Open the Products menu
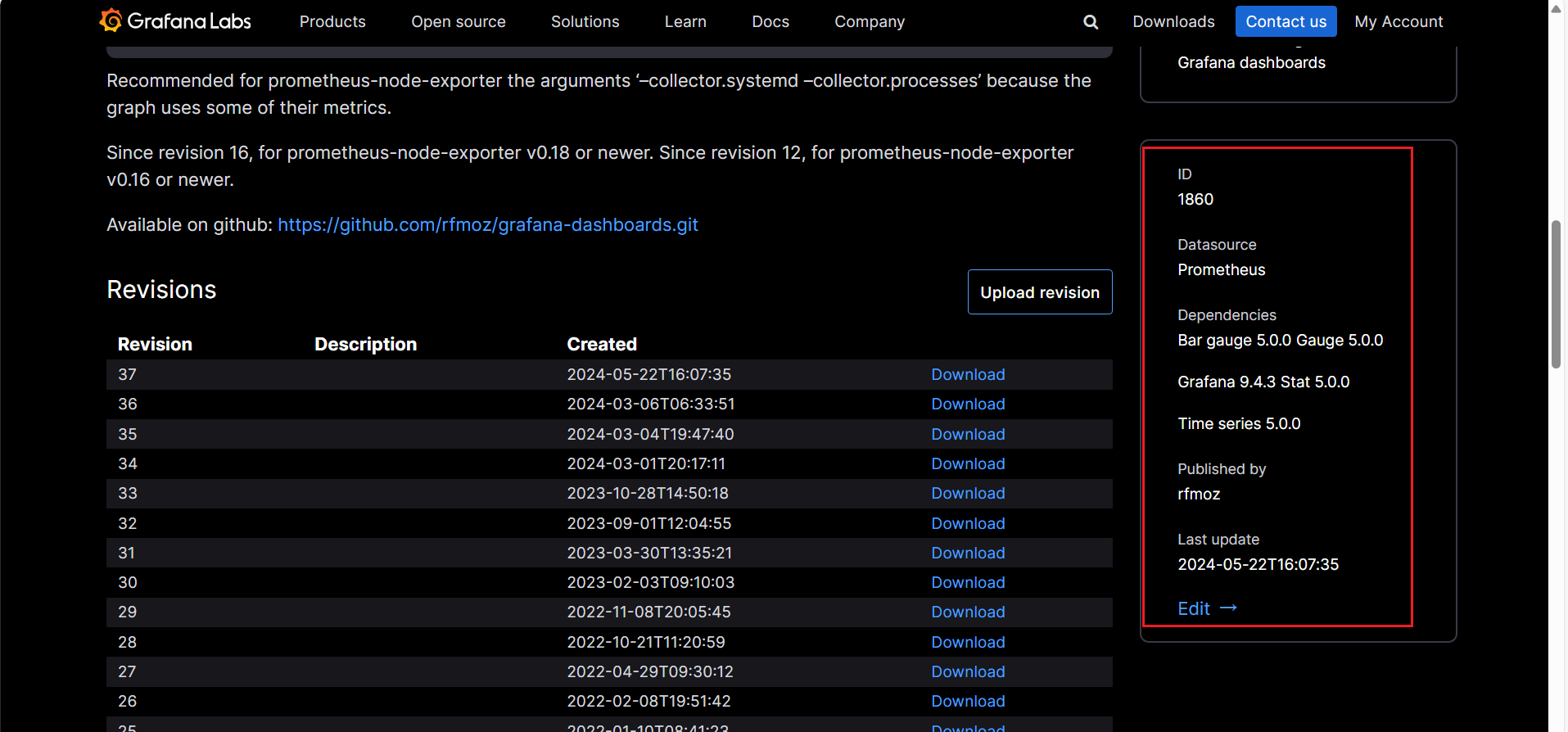Viewport: 1568px width, 732px height. 332,21
